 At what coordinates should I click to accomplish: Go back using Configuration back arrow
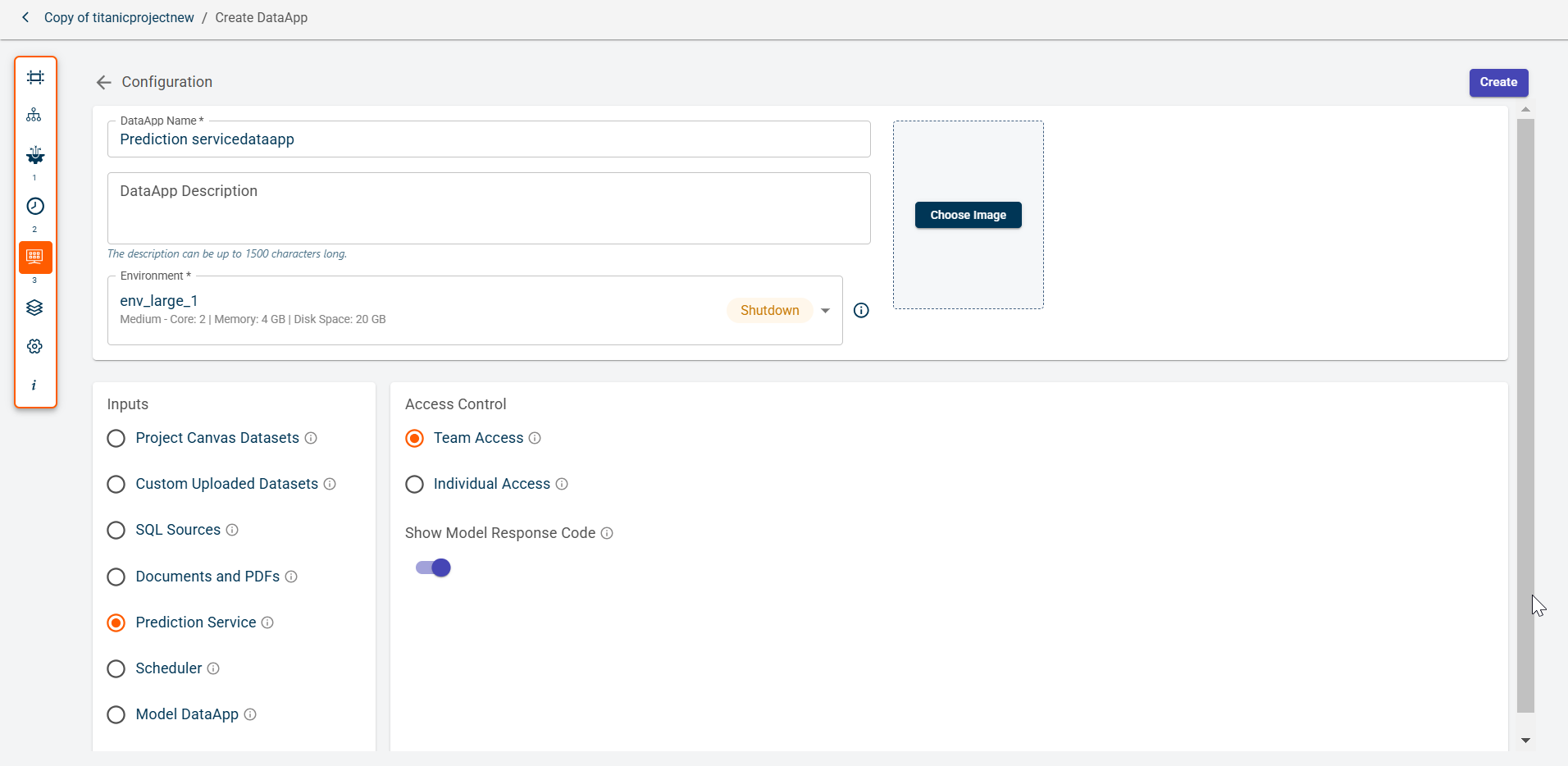(x=103, y=82)
